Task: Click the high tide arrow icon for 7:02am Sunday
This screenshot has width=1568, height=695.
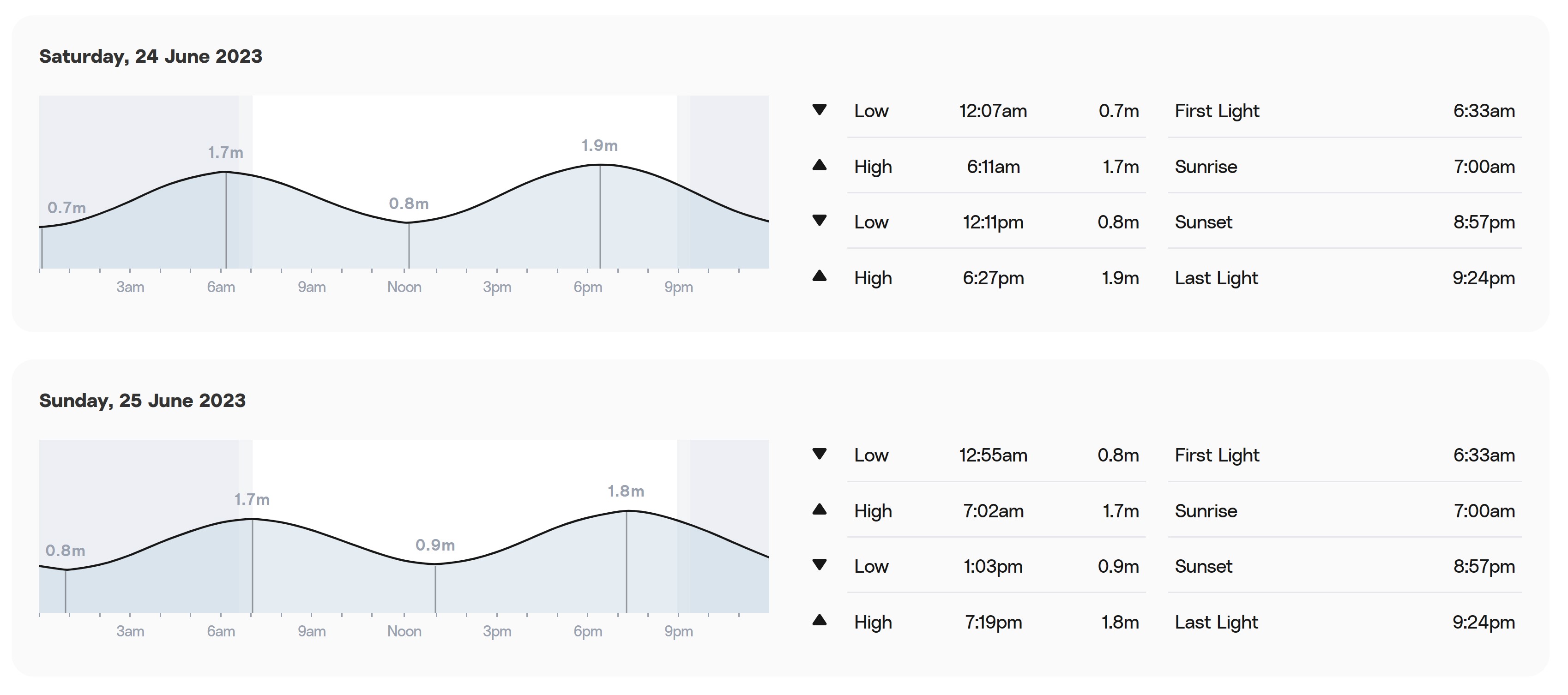Action: (819, 509)
